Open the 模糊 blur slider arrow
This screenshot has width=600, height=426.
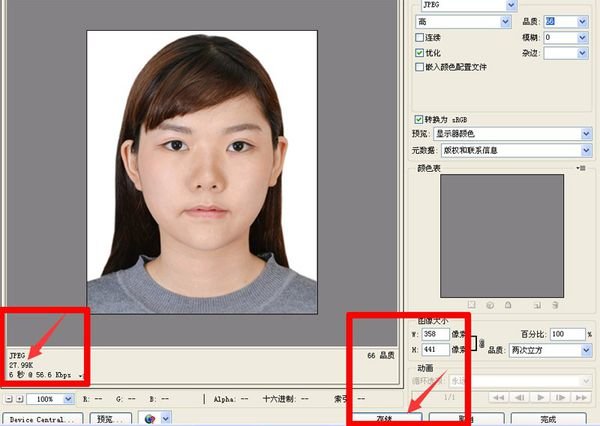(582, 38)
